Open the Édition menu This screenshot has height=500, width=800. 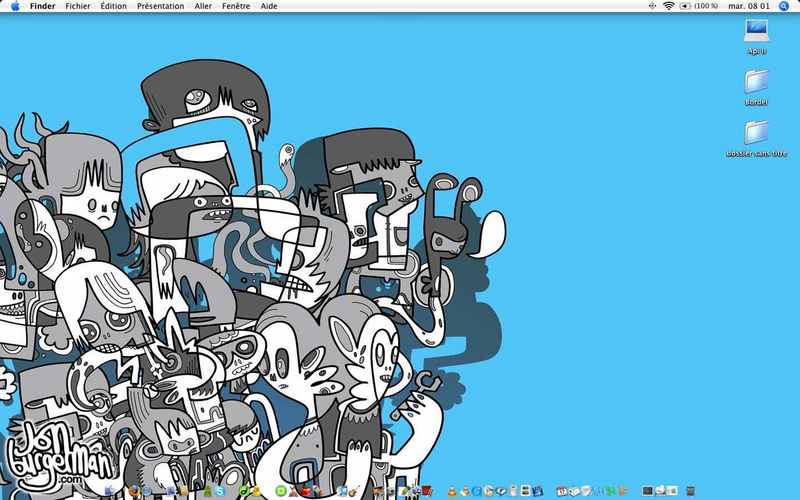pos(113,6)
